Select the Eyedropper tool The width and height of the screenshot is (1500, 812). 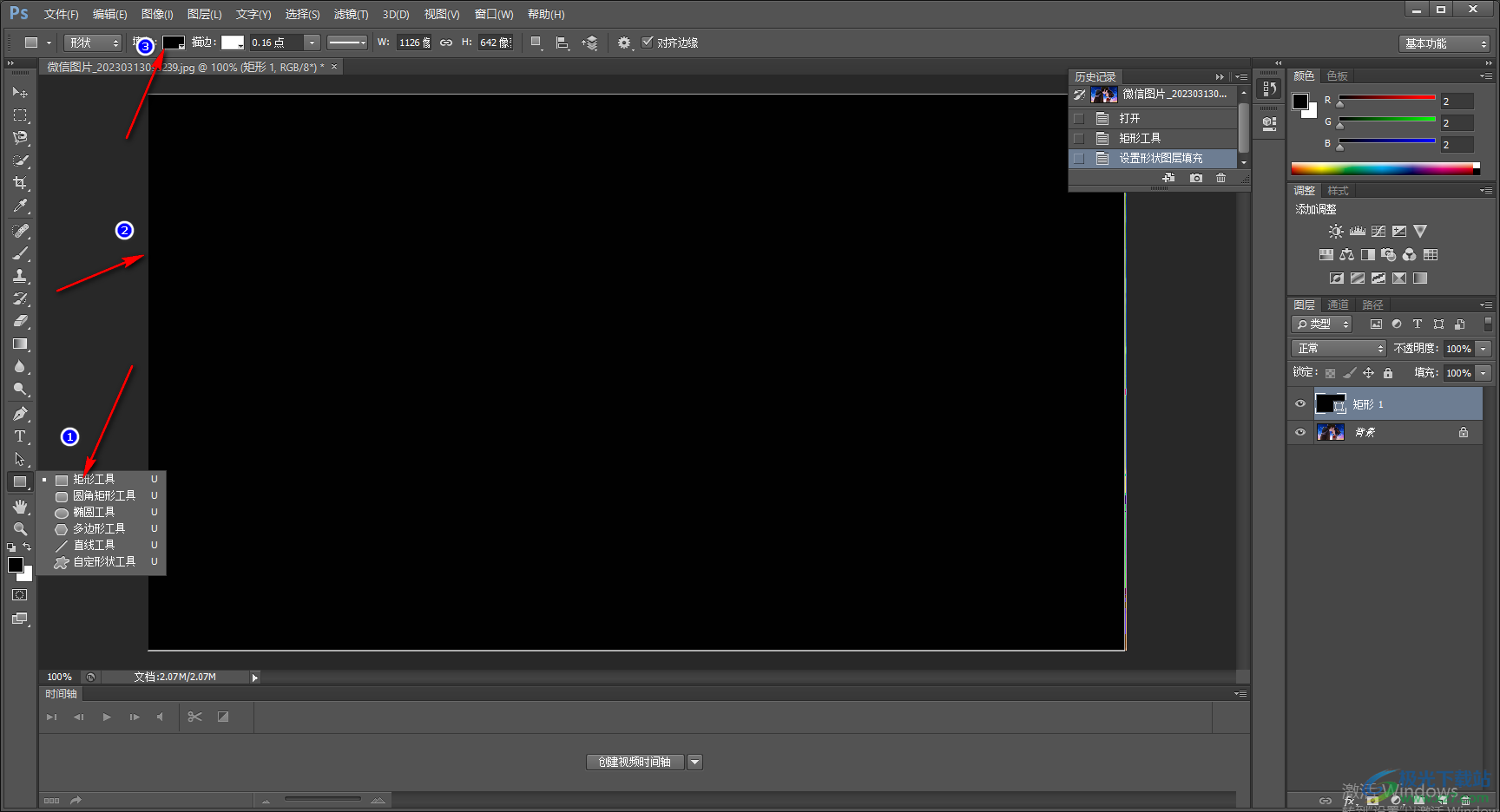pos(20,206)
